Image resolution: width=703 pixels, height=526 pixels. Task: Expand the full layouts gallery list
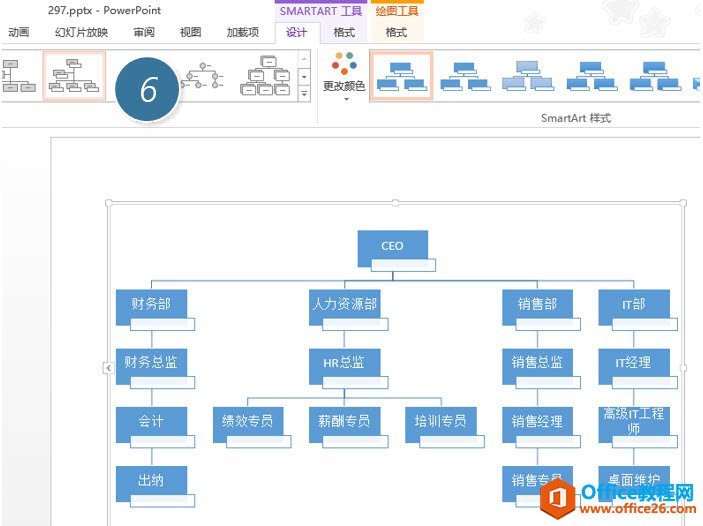[x=304, y=94]
